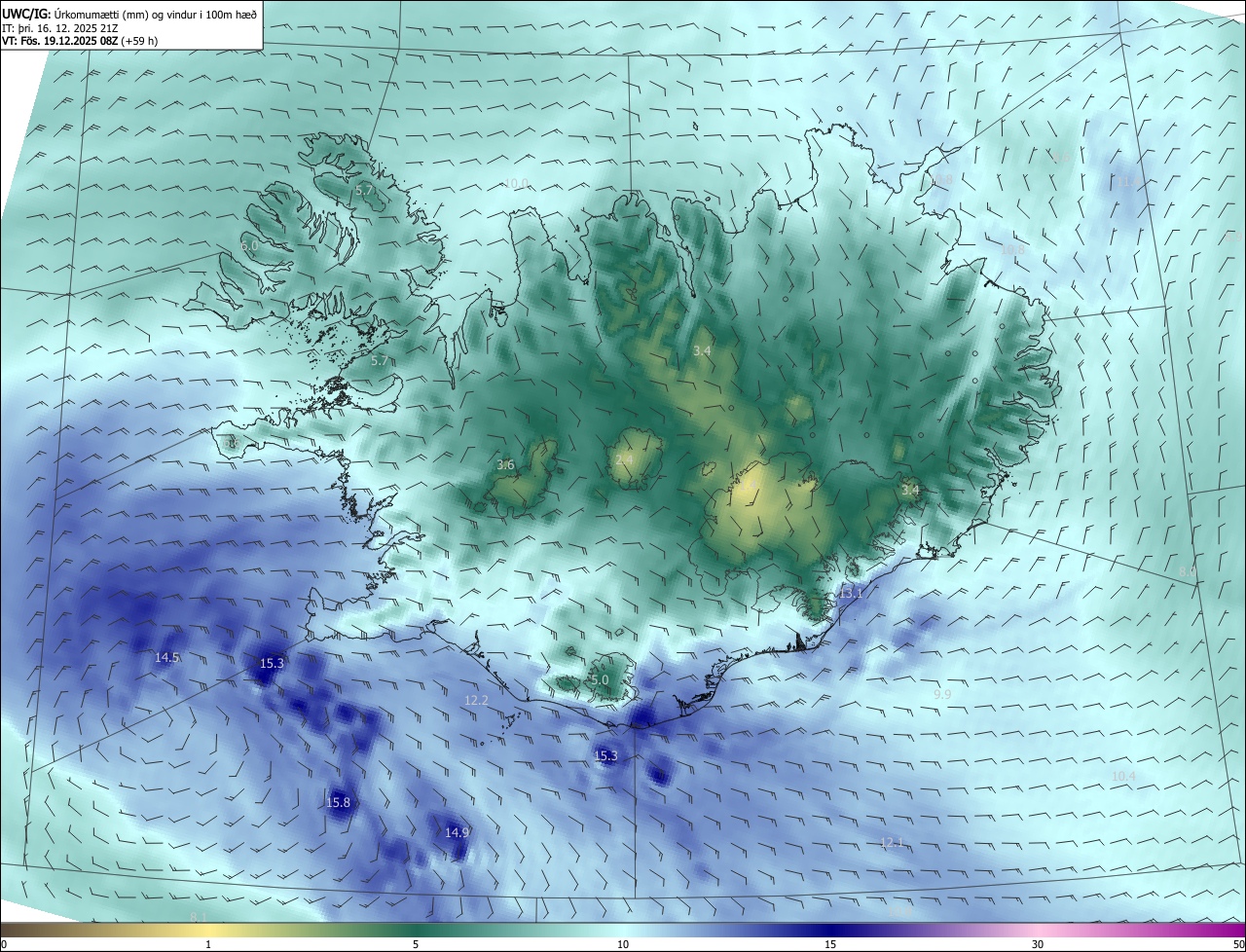
Task: Click the 8.0 value label on the map
Action: click(x=1188, y=570)
